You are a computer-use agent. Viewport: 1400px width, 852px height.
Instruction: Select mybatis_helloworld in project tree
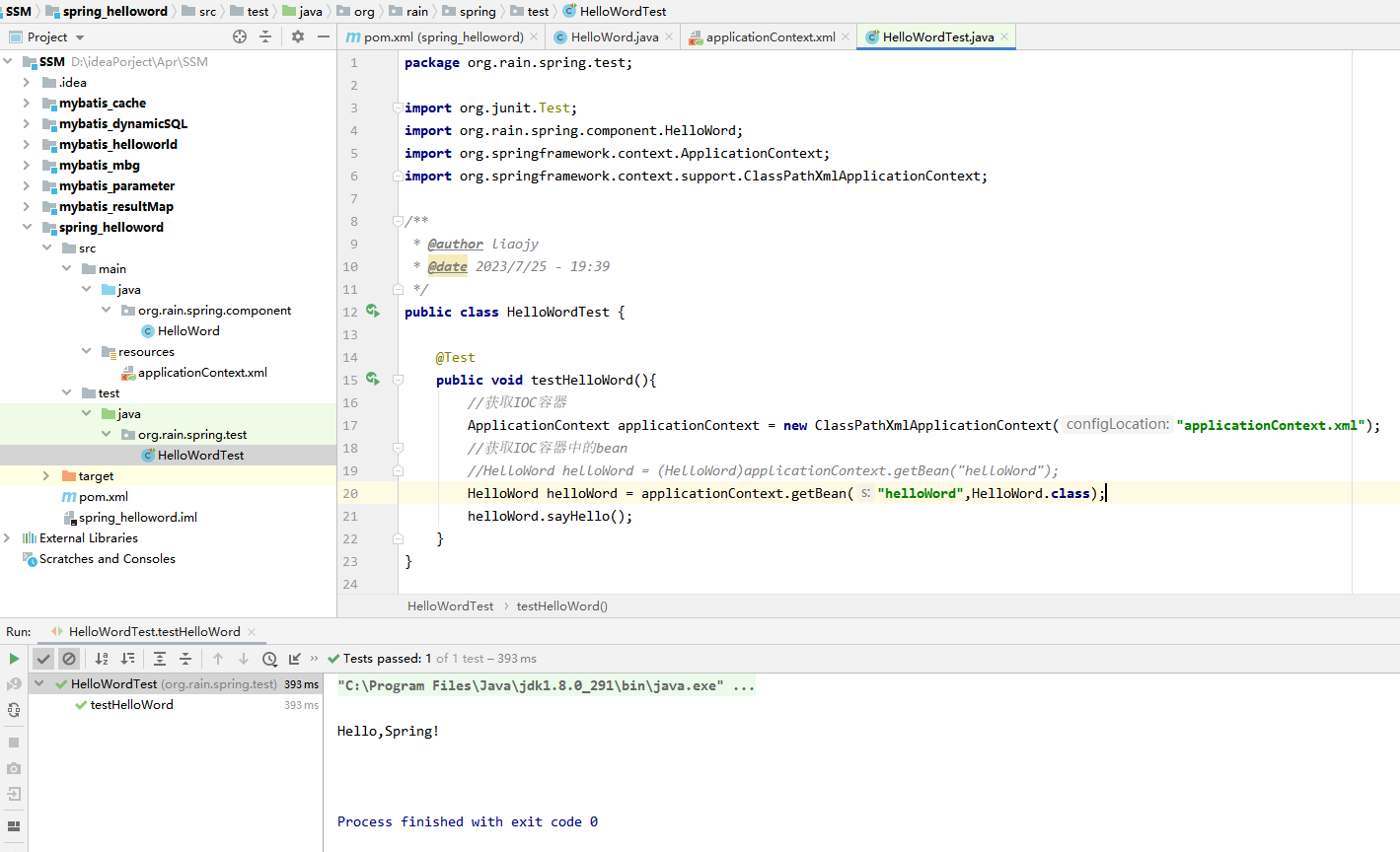117,145
